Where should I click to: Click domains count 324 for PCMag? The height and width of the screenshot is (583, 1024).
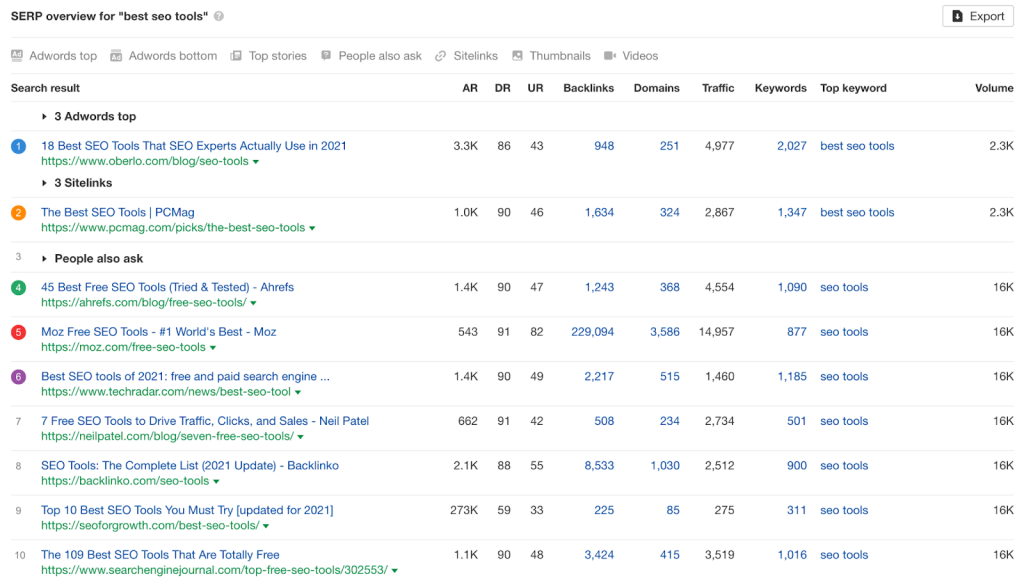[x=669, y=213]
